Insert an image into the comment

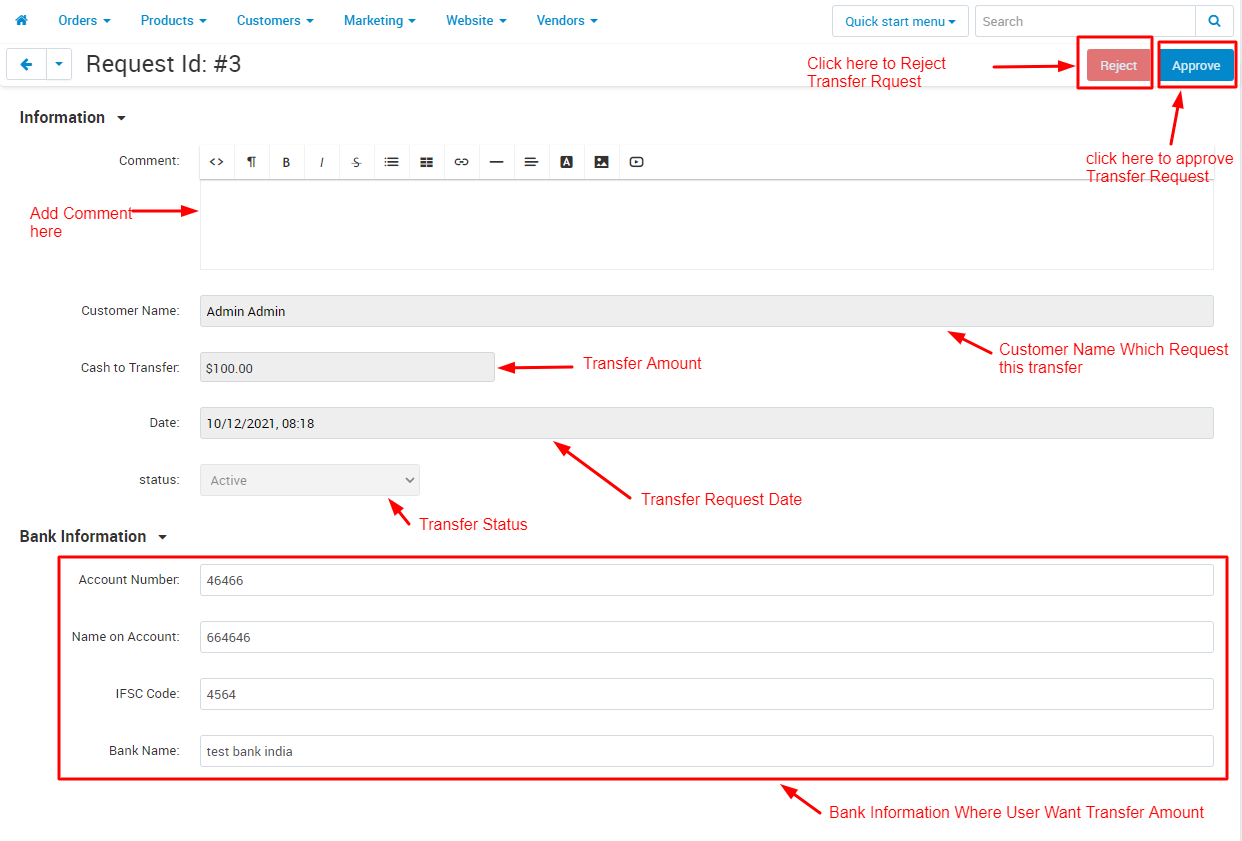[601, 162]
